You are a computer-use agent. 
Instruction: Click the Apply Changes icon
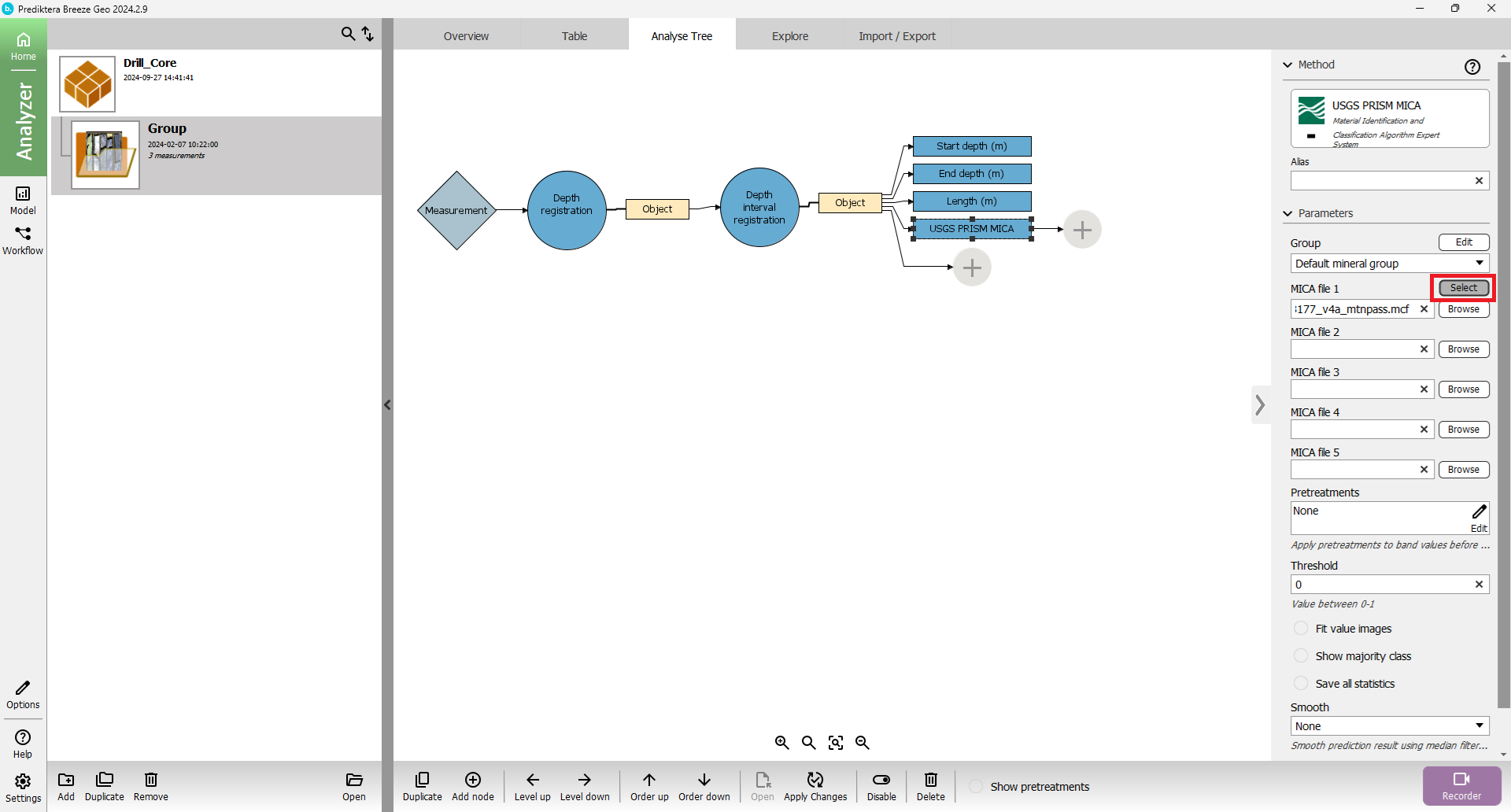click(x=815, y=781)
